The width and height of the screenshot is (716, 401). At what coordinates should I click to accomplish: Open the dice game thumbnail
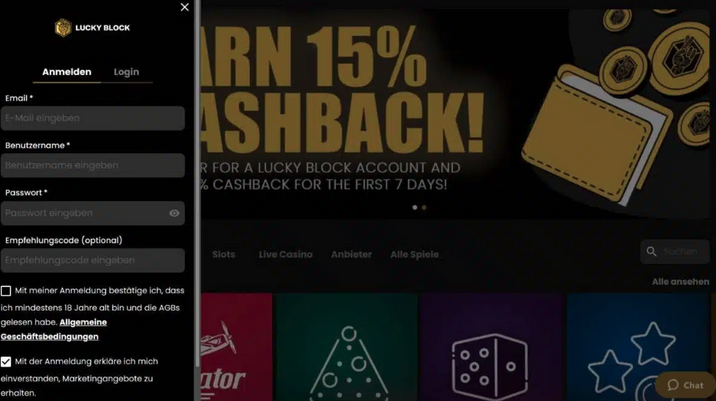point(491,347)
